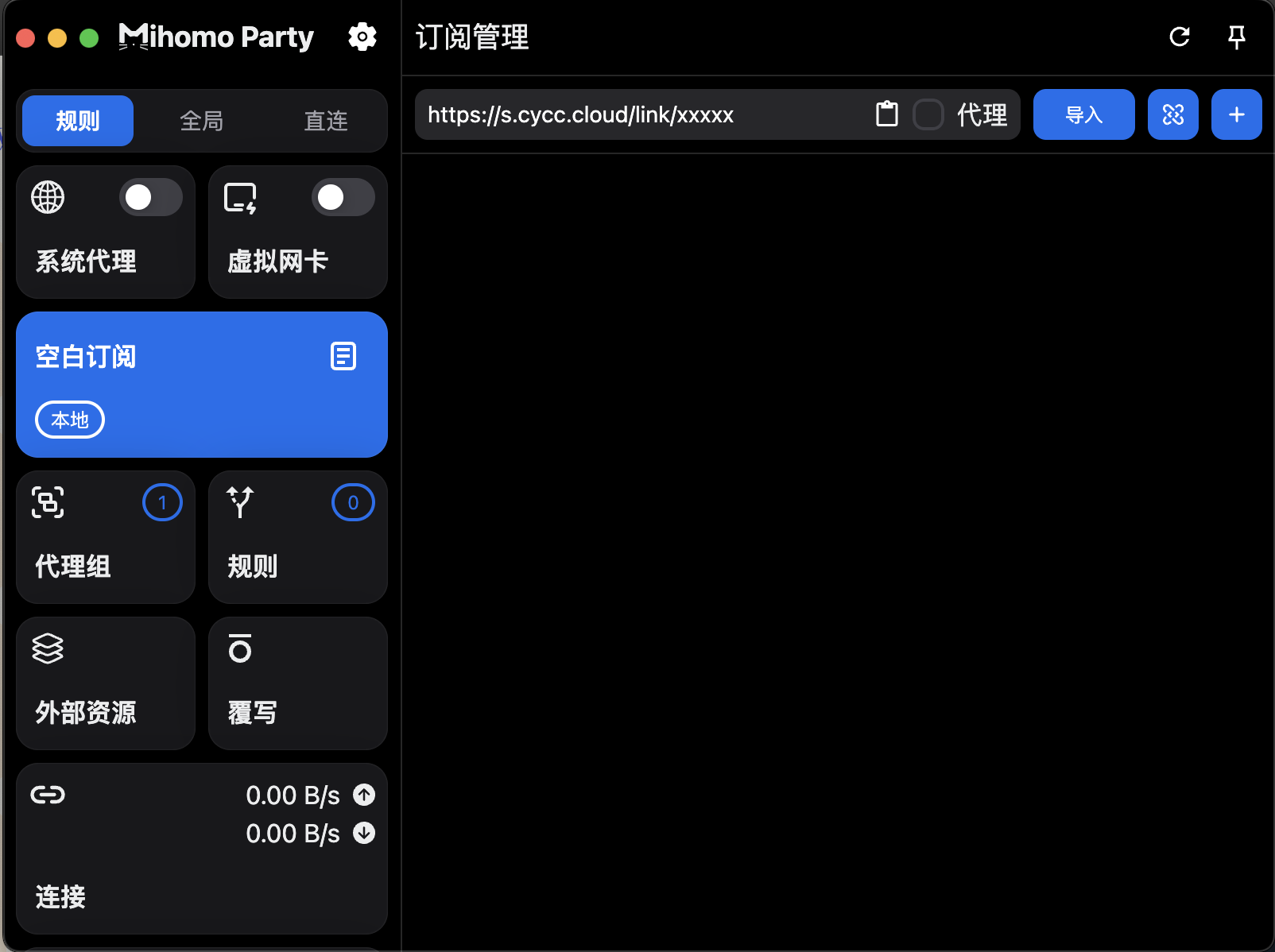1275x952 pixels.
Task: Click the plus button to add subscription
Action: click(x=1236, y=114)
